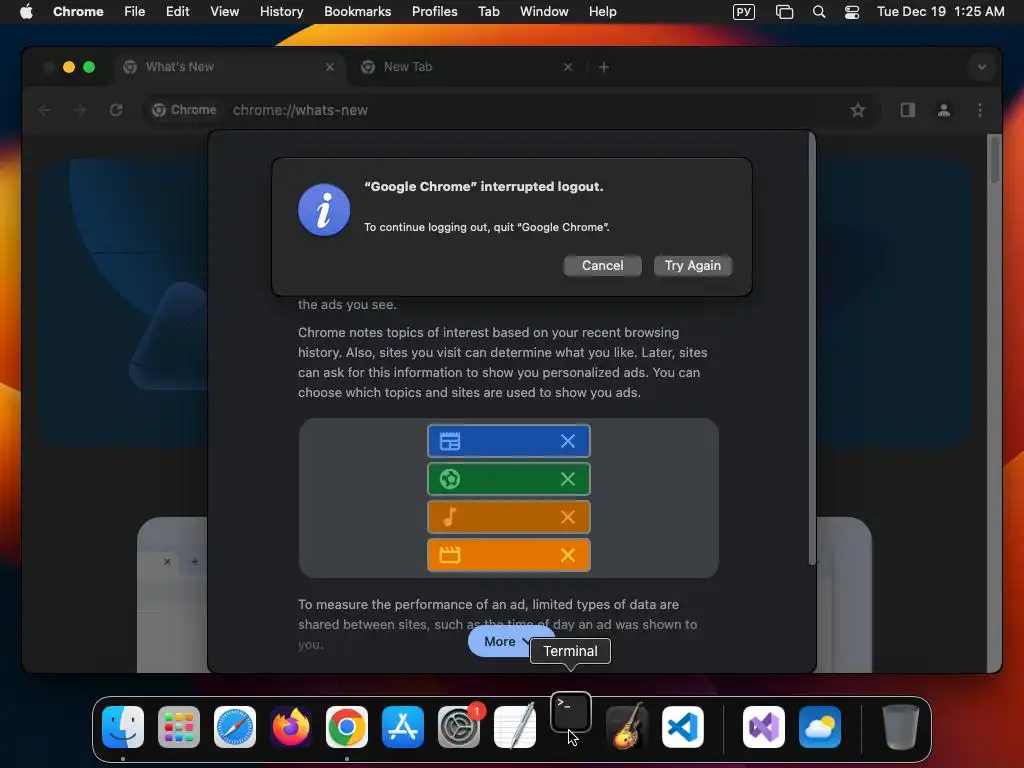Viewport: 1024px width, 768px height.
Task: Click the Stage Manager menu bar icon
Action: (x=784, y=11)
